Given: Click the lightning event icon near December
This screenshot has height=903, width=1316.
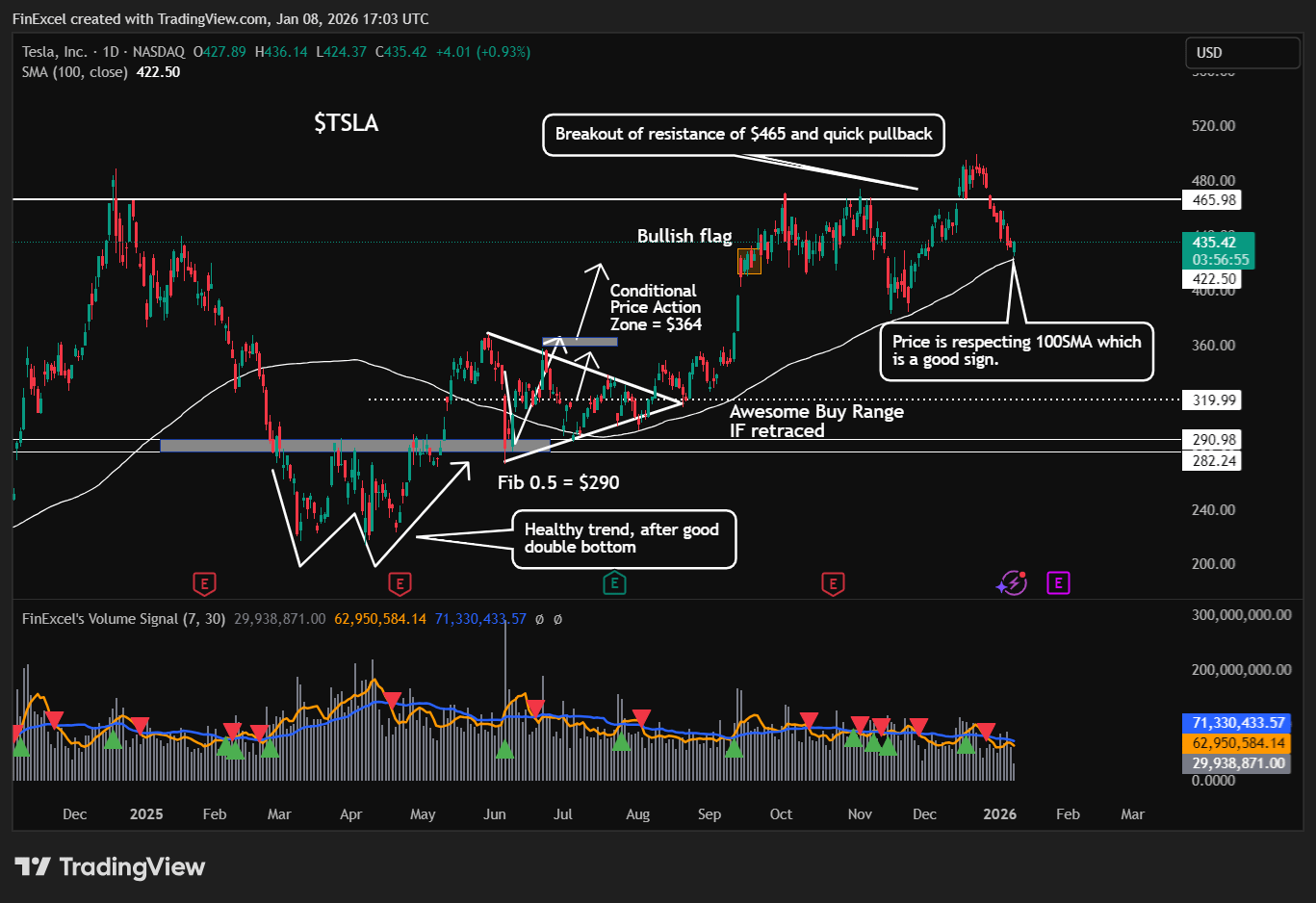Looking at the screenshot, I should pyautogui.click(x=1012, y=582).
